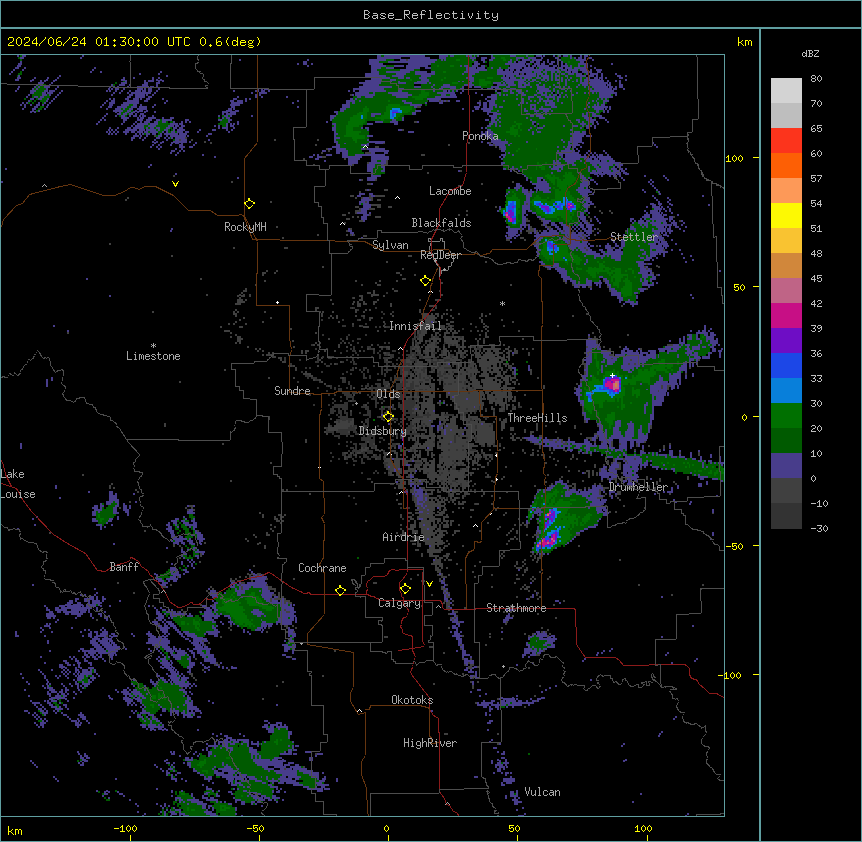
Task: Click the -100 tick label on the bottom axis
Action: [125, 828]
